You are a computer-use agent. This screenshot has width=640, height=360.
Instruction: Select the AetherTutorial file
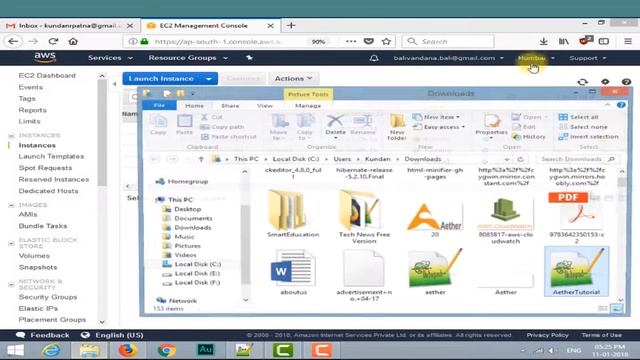click(x=576, y=271)
